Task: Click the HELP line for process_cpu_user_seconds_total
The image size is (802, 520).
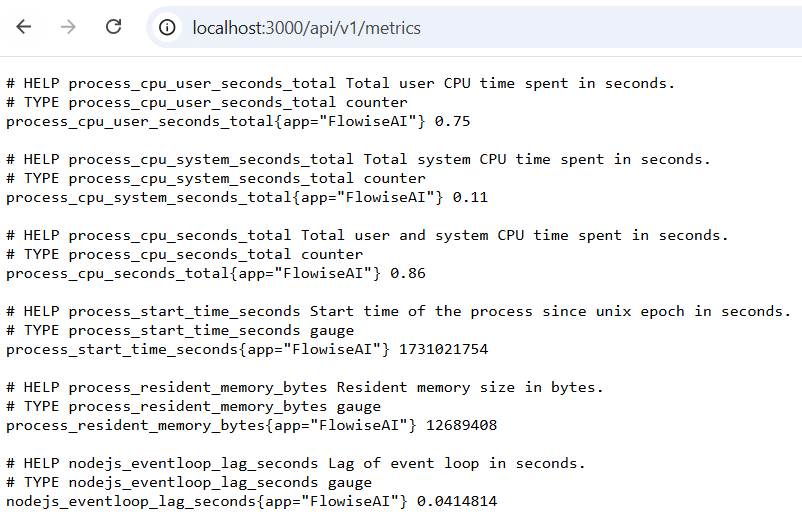Action: (340, 83)
